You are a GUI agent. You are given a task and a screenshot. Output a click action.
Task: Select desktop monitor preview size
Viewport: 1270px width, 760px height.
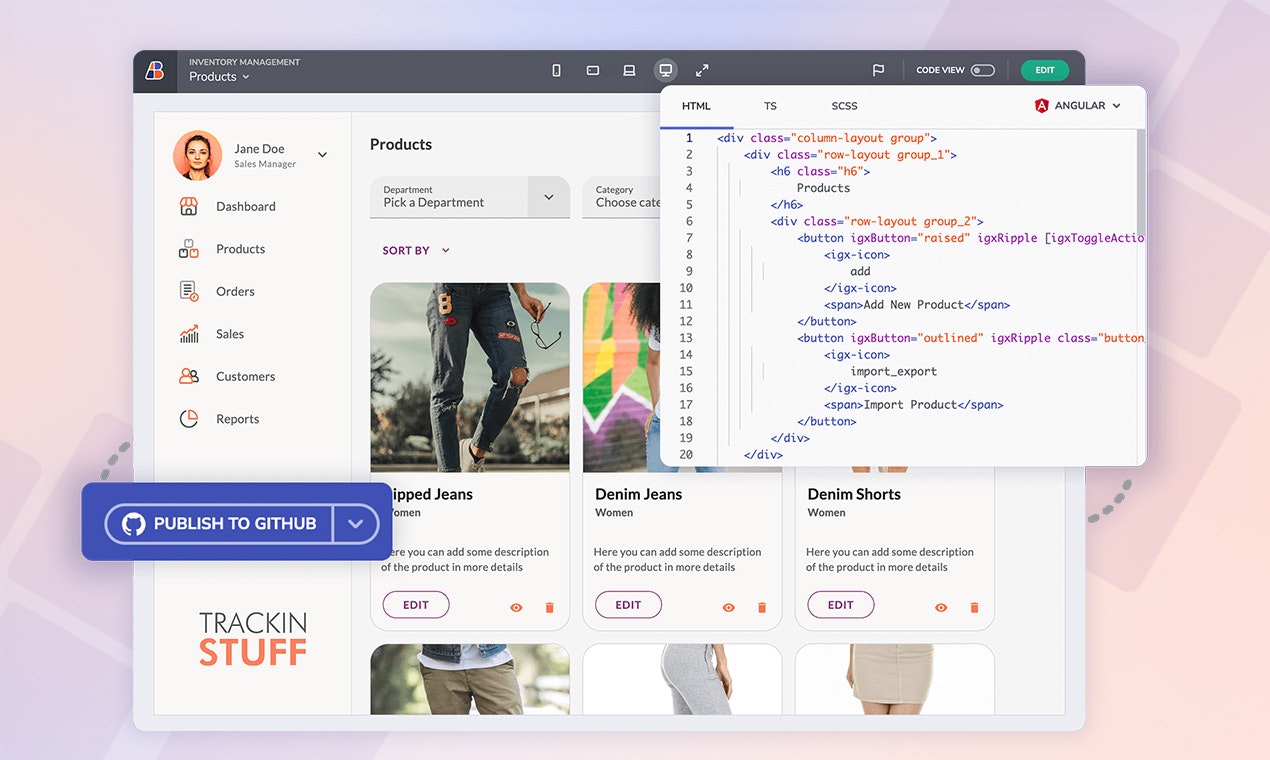click(x=665, y=70)
